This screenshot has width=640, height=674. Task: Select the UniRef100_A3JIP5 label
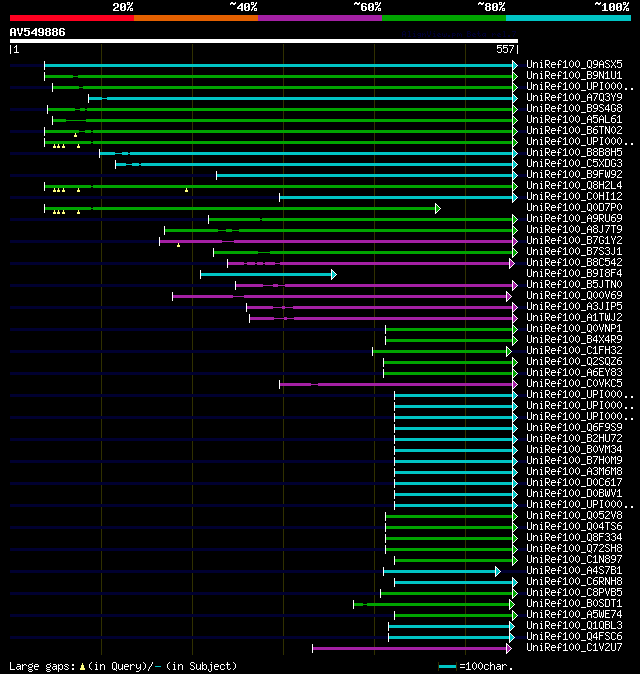pos(574,306)
